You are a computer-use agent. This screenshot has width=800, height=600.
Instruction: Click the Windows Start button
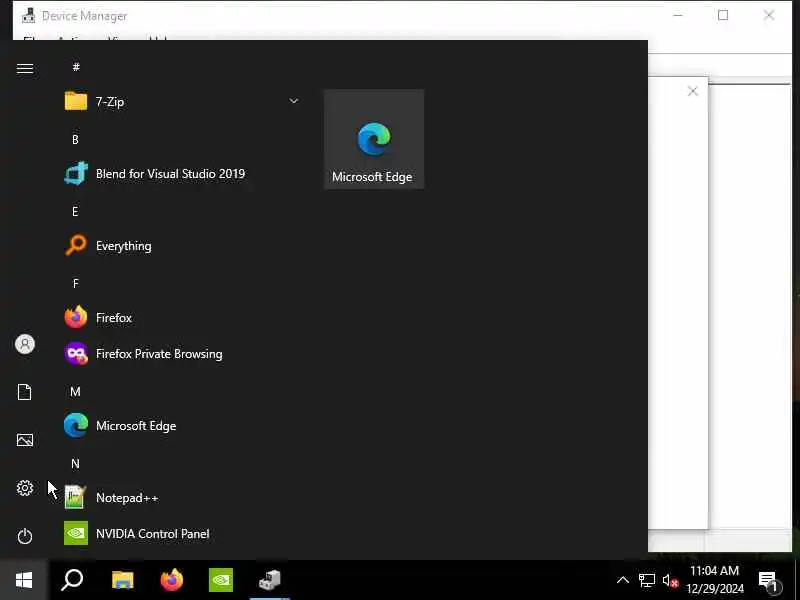click(x=24, y=580)
